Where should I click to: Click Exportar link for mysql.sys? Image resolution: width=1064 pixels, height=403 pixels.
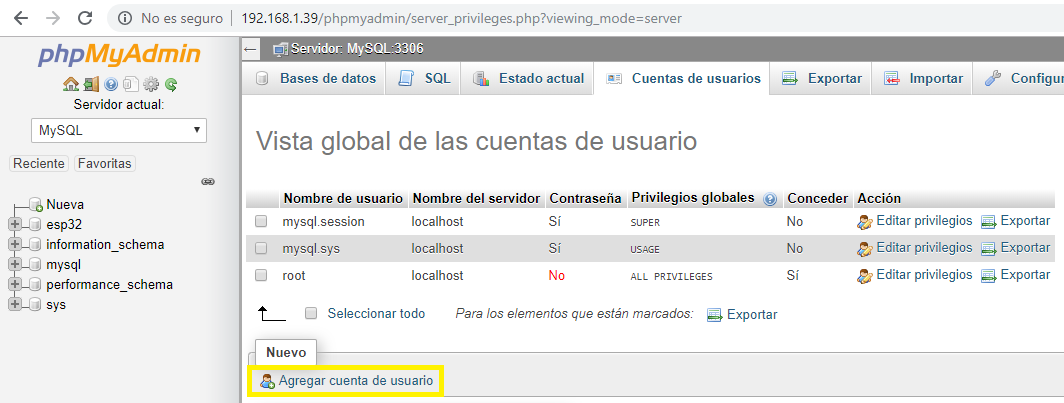pyautogui.click(x=1025, y=248)
